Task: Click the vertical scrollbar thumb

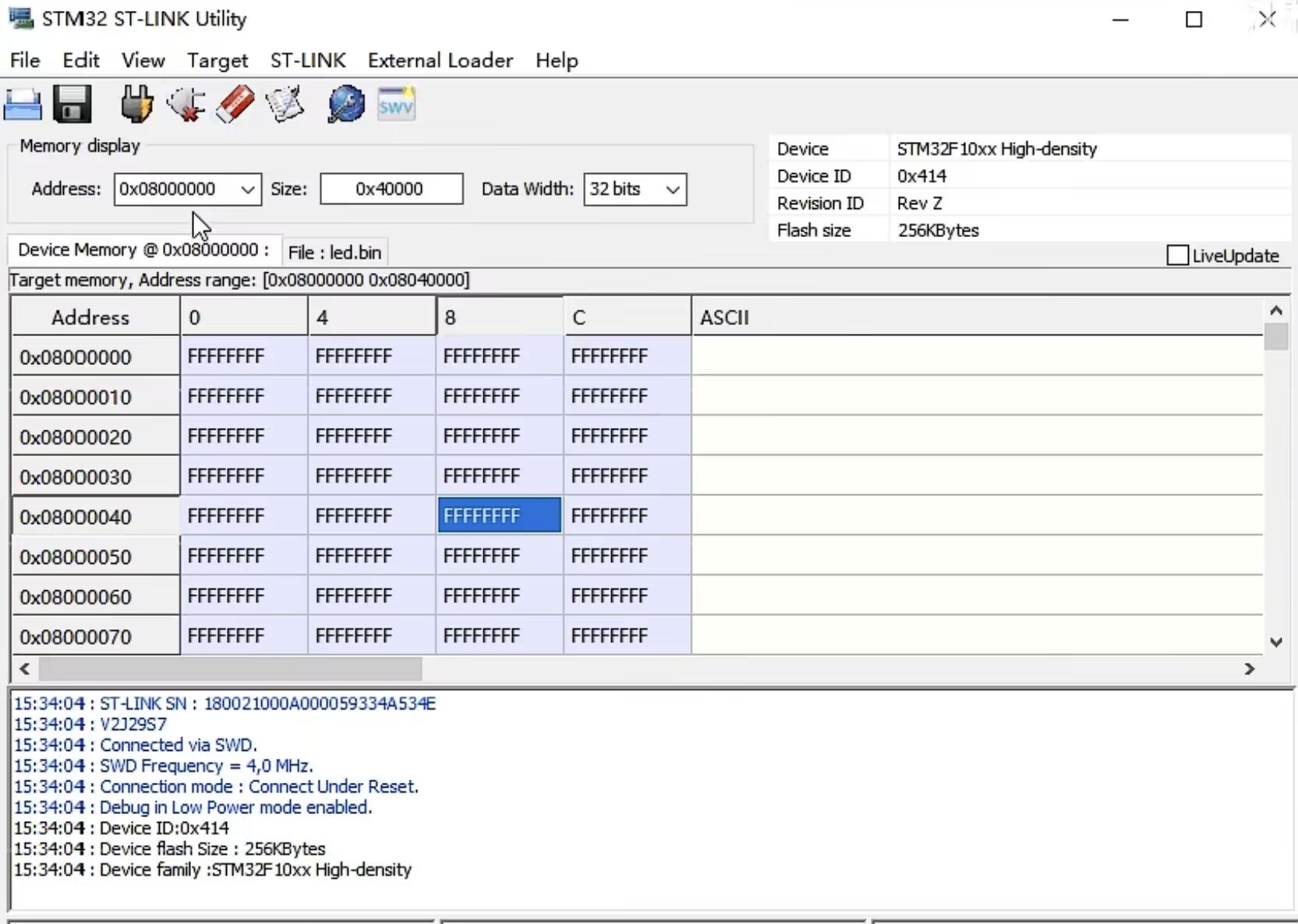Action: [x=1276, y=337]
